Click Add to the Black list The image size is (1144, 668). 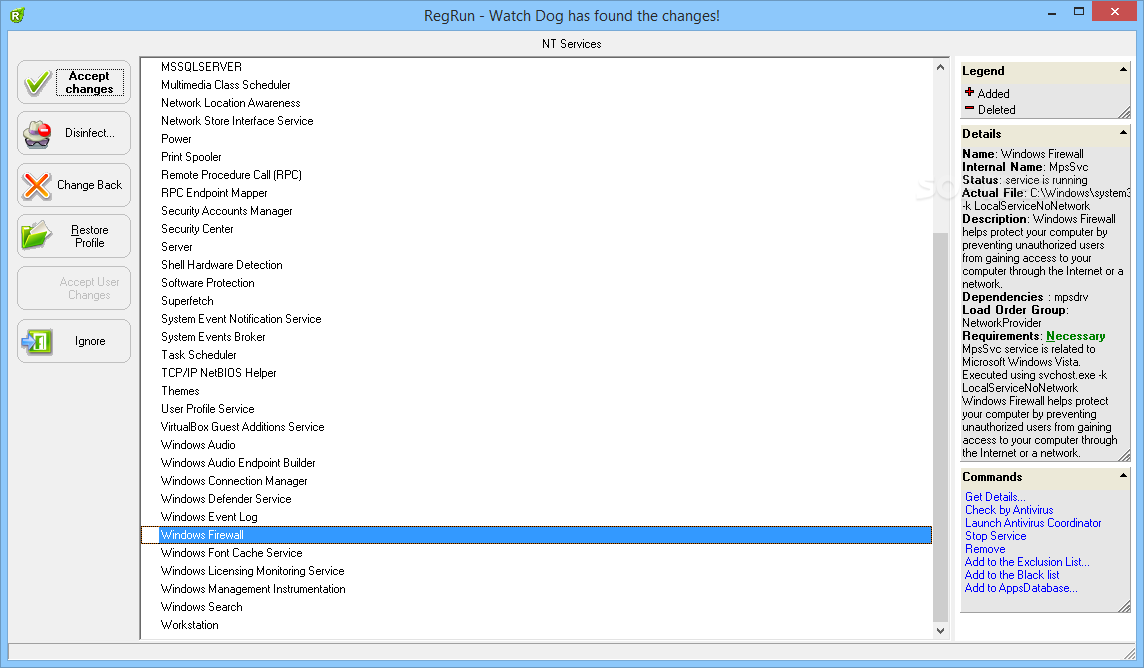[1012, 575]
